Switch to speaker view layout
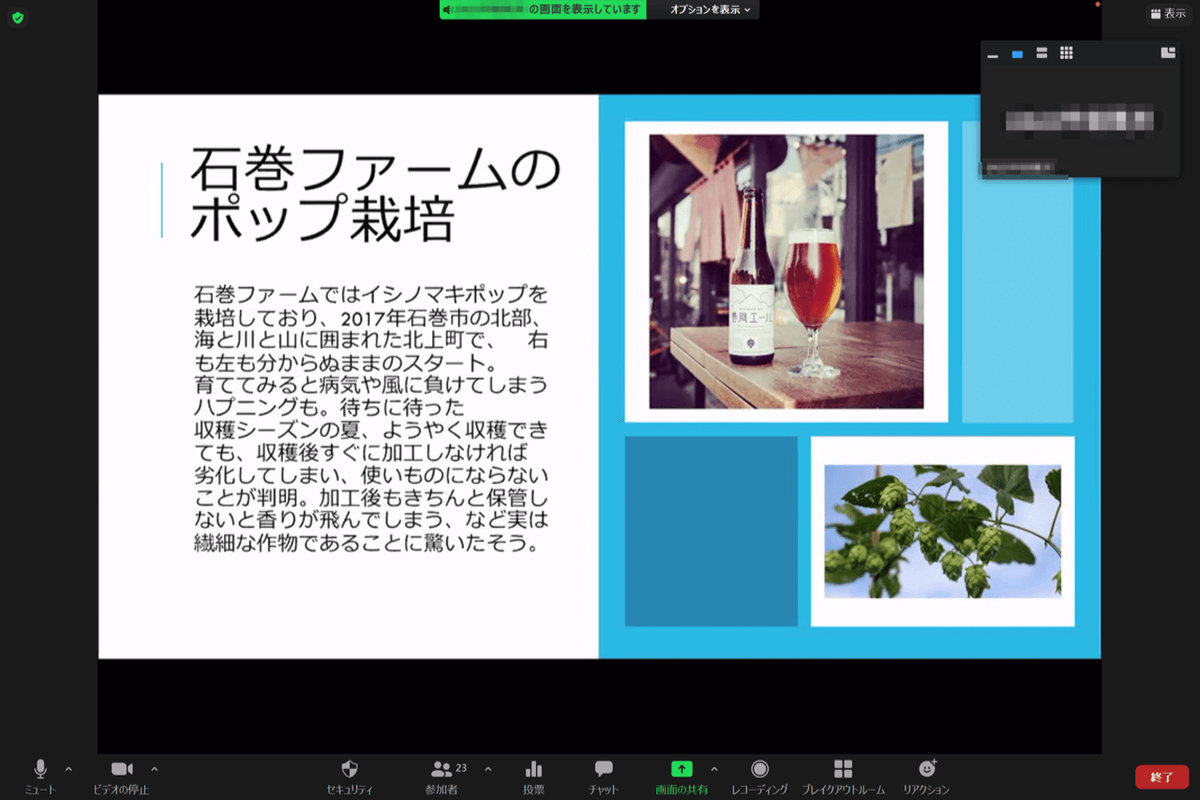The image size is (1200, 800). 1016,52
